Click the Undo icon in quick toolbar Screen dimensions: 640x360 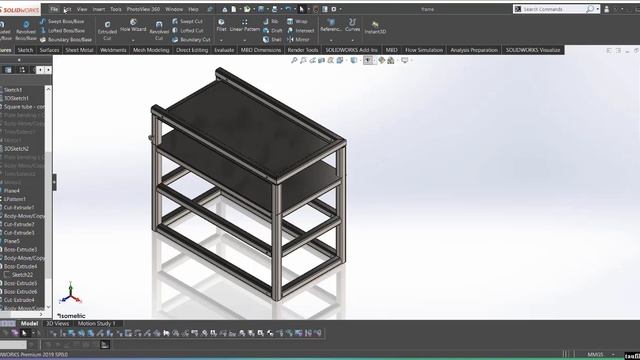point(288,9)
